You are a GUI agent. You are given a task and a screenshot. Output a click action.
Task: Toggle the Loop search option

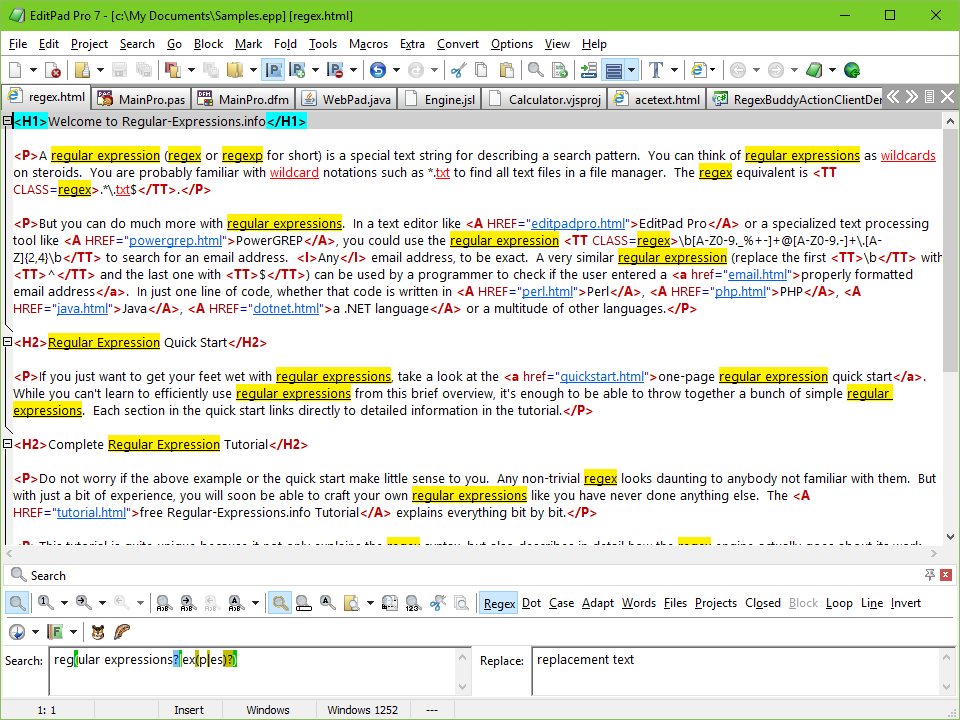(839, 603)
